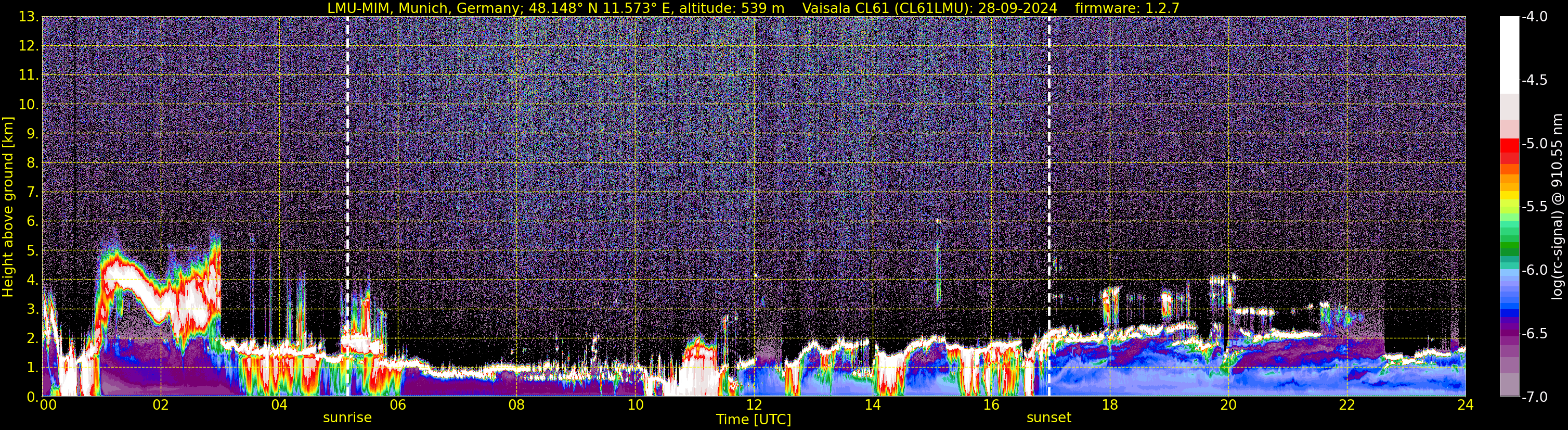
Task: Click the '-4.0' colorbar tick label
Action: pos(1534,17)
